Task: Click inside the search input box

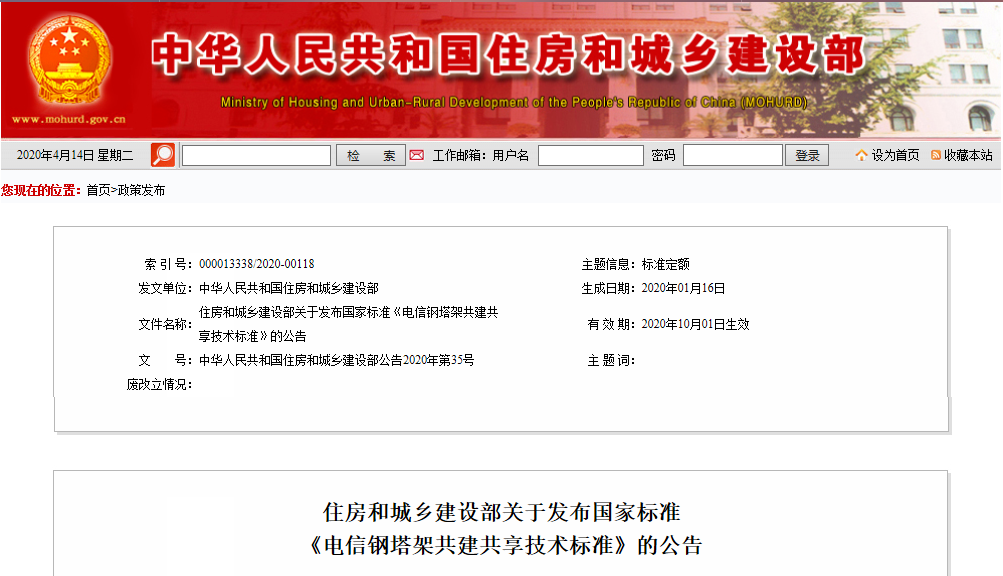Action: 256,154
